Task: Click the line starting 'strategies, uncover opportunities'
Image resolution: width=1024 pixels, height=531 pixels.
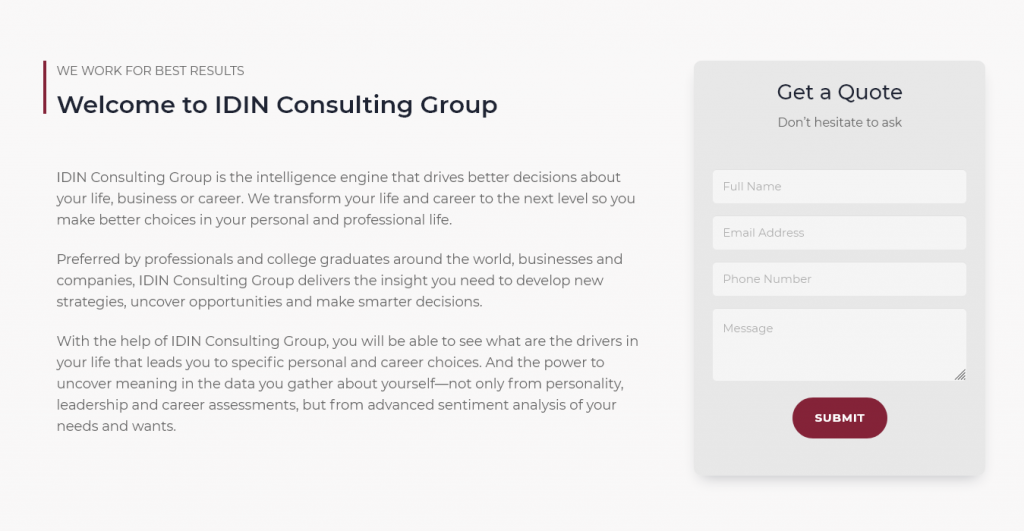Action: coord(269,302)
